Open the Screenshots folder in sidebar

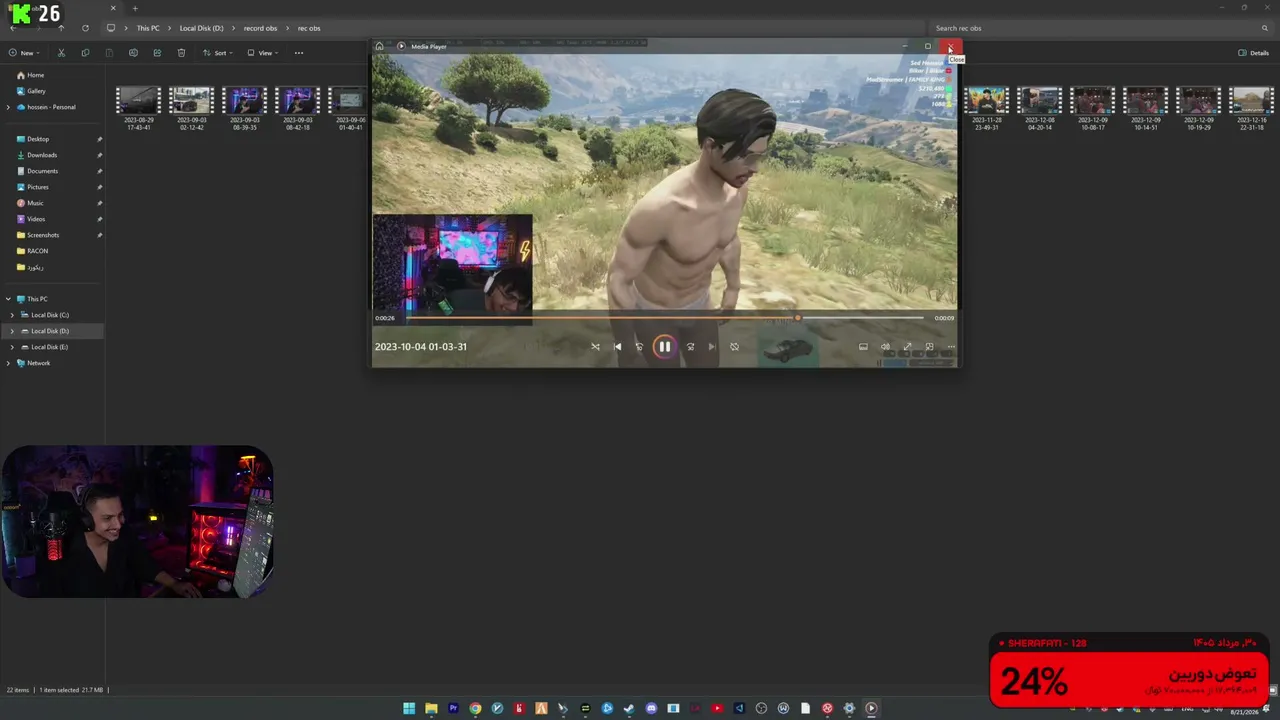click(43, 235)
